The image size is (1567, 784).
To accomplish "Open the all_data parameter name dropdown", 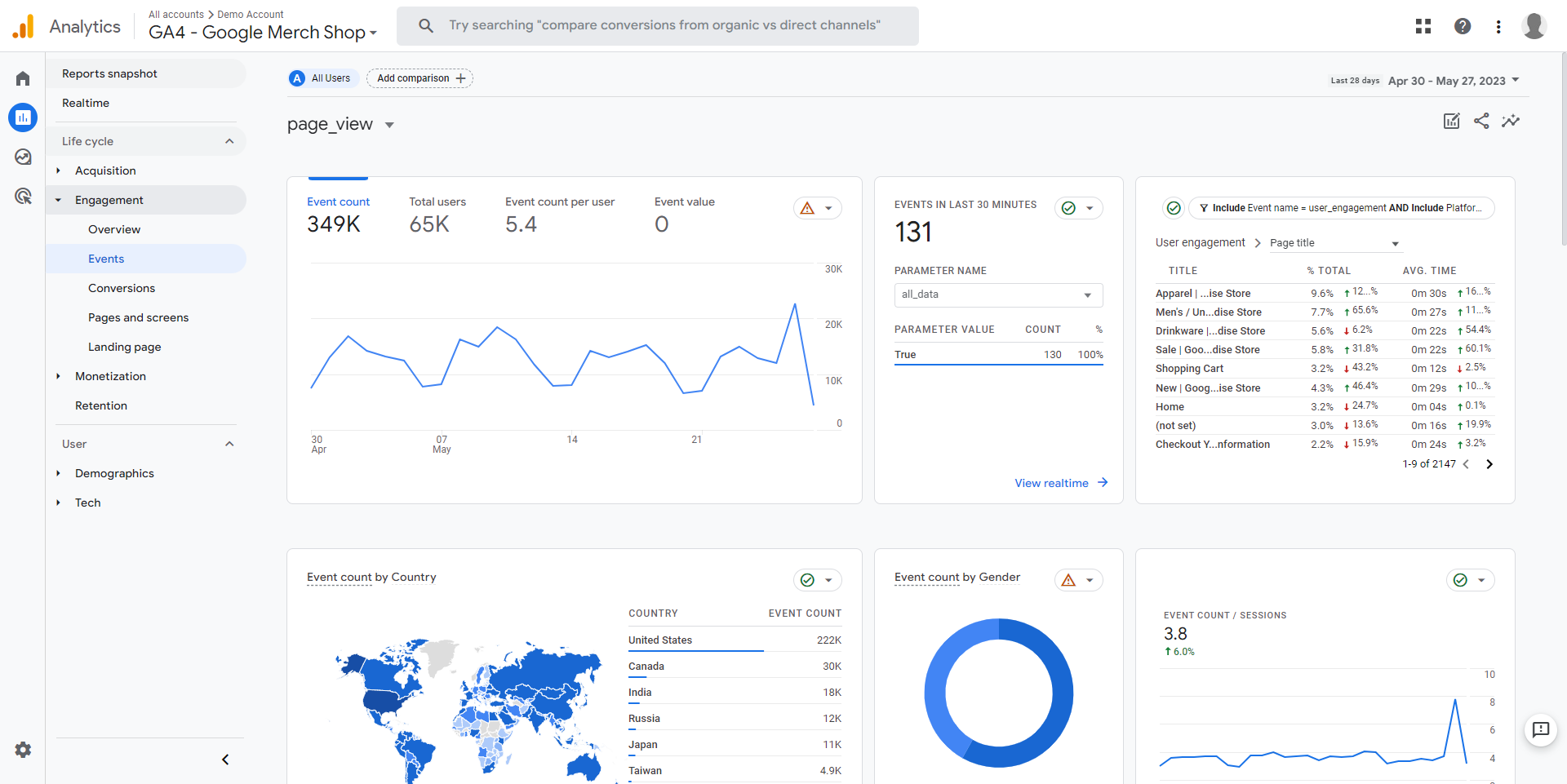I will click(999, 295).
